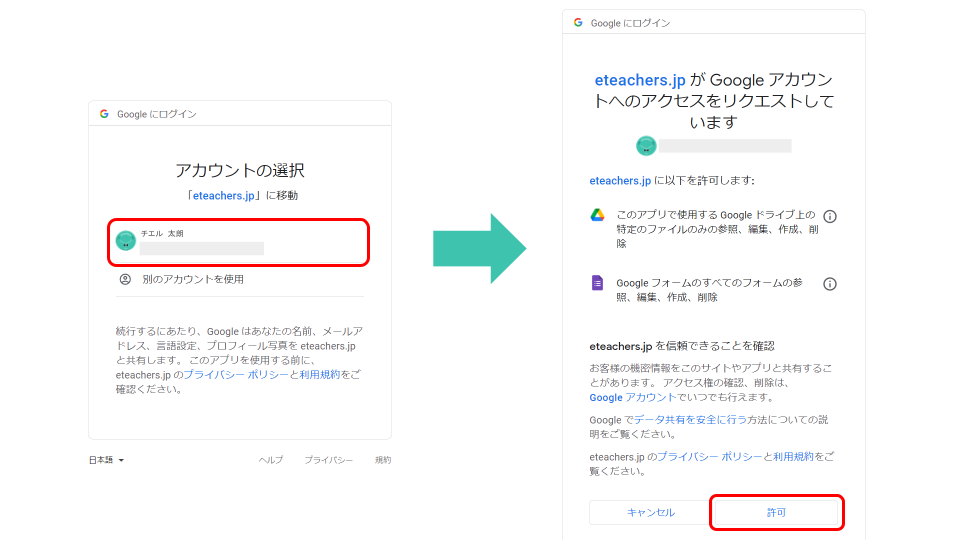Click 規約 footer link
960x540 pixels.
coord(383,460)
